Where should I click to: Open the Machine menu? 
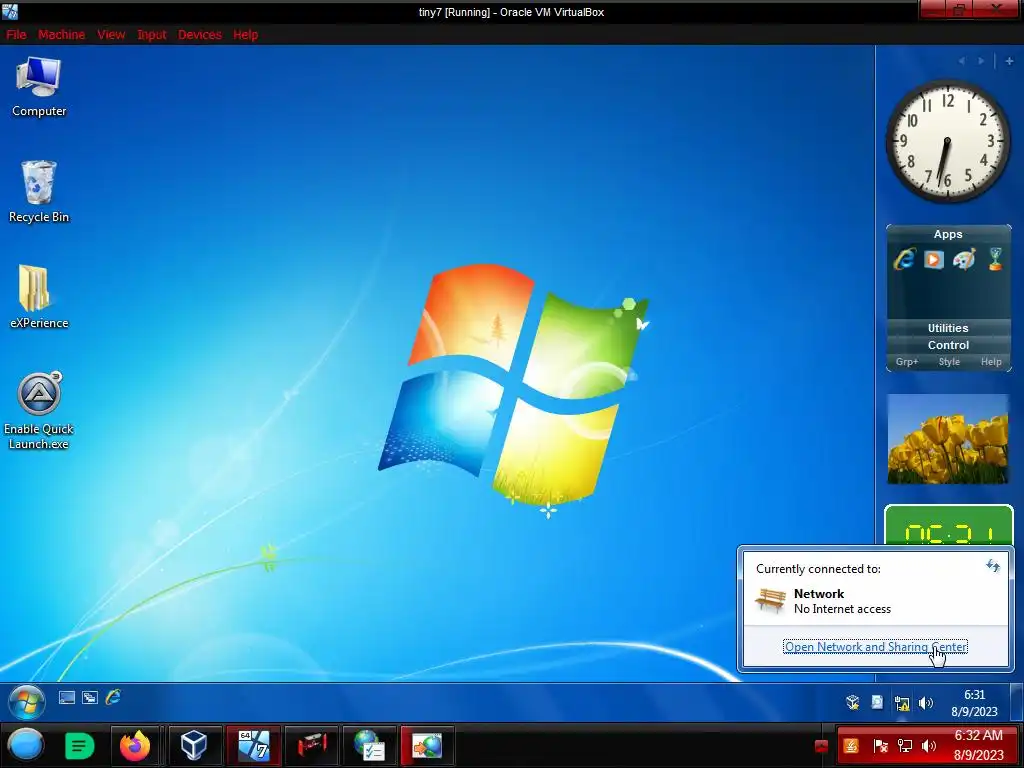coord(61,35)
